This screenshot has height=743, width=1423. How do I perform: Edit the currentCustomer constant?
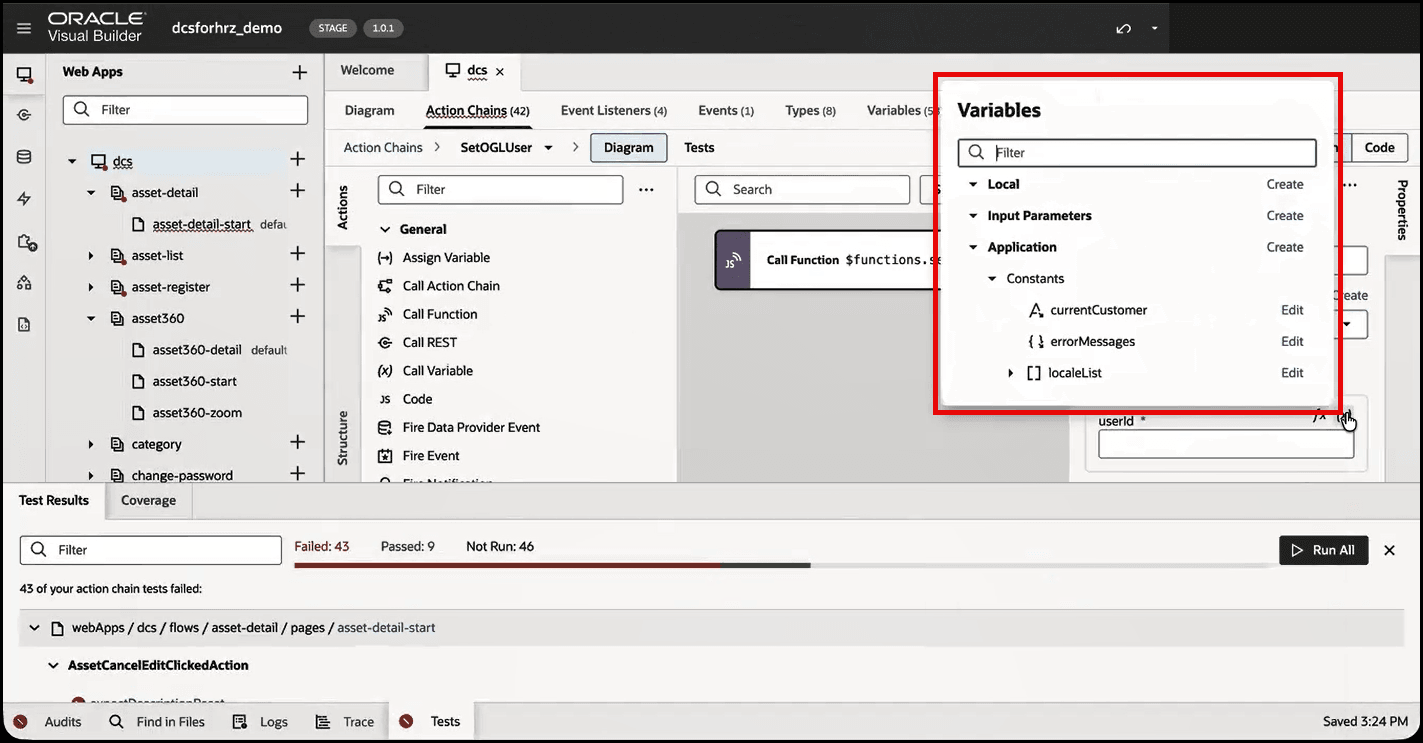[x=1292, y=310]
